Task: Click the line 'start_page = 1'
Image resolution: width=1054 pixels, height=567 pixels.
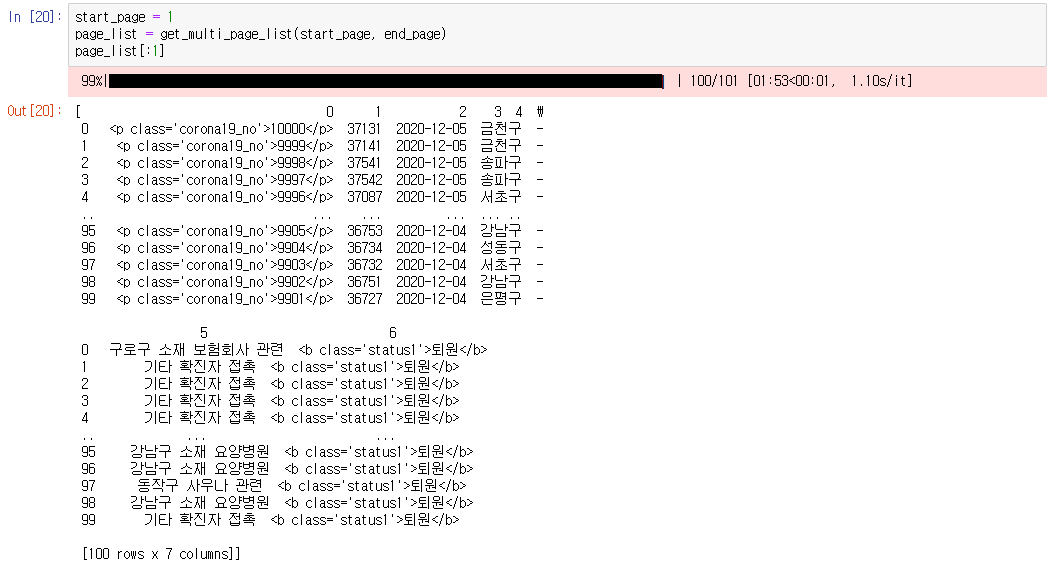Action: [124, 17]
